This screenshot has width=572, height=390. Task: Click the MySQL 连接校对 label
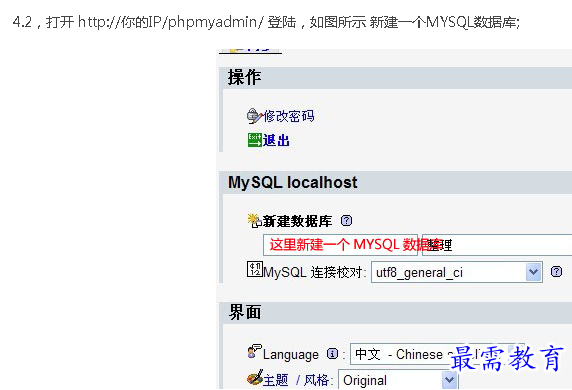pos(314,272)
